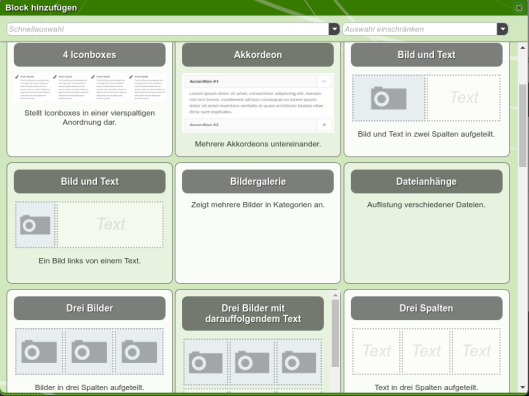529x396 pixels.
Task: Choose the Dateianhänge block
Action: point(426,181)
